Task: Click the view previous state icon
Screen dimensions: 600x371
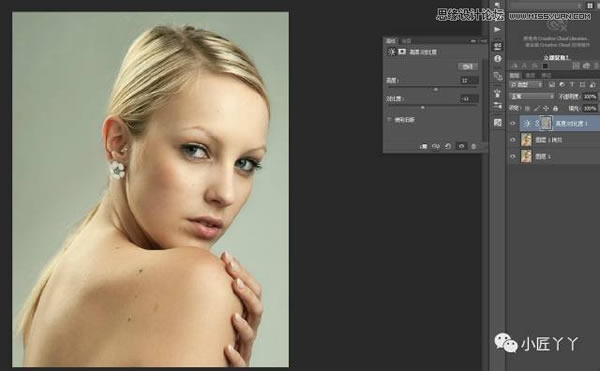Action: tap(436, 146)
